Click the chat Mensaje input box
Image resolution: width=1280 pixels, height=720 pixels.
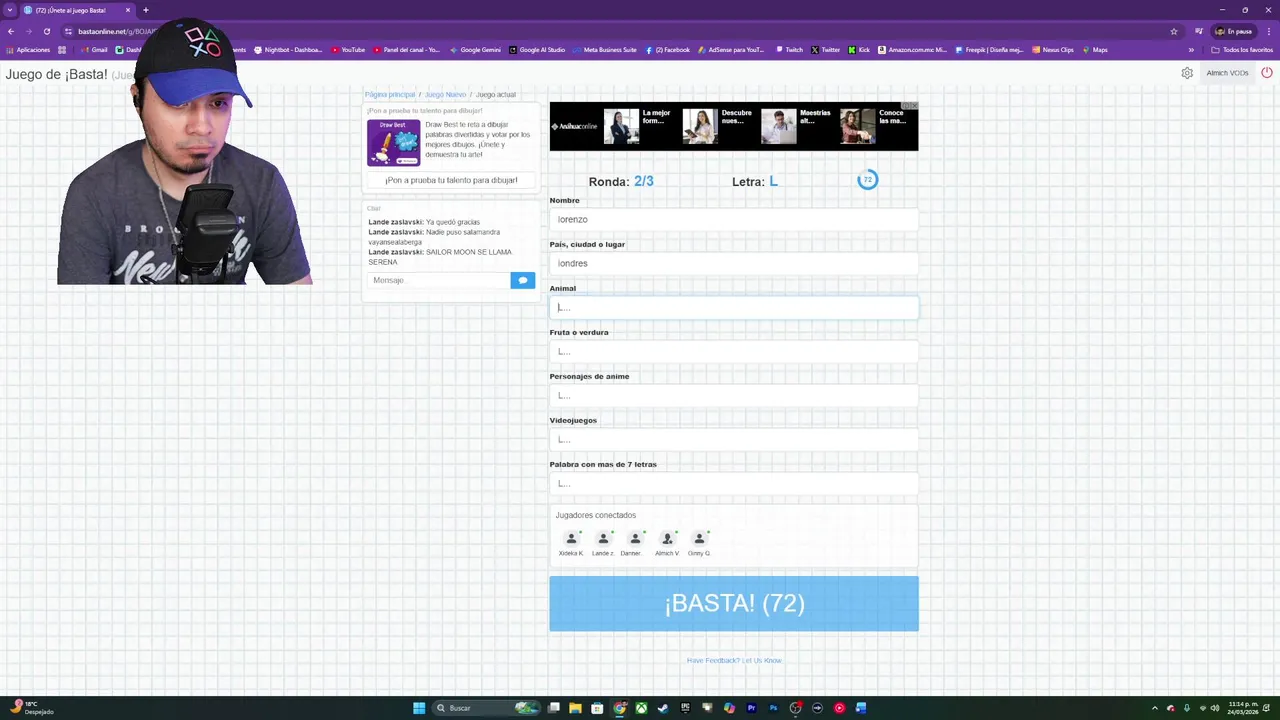point(438,281)
